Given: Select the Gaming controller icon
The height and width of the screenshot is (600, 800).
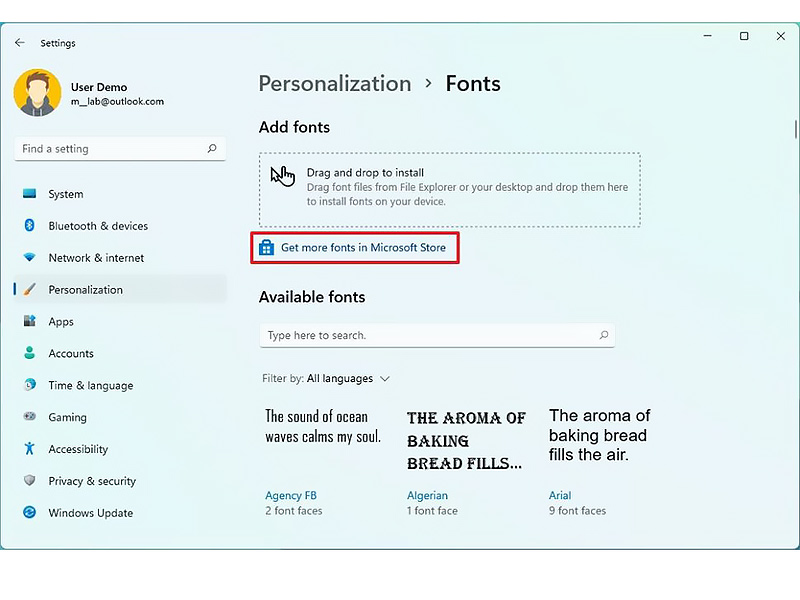Looking at the screenshot, I should point(30,416).
